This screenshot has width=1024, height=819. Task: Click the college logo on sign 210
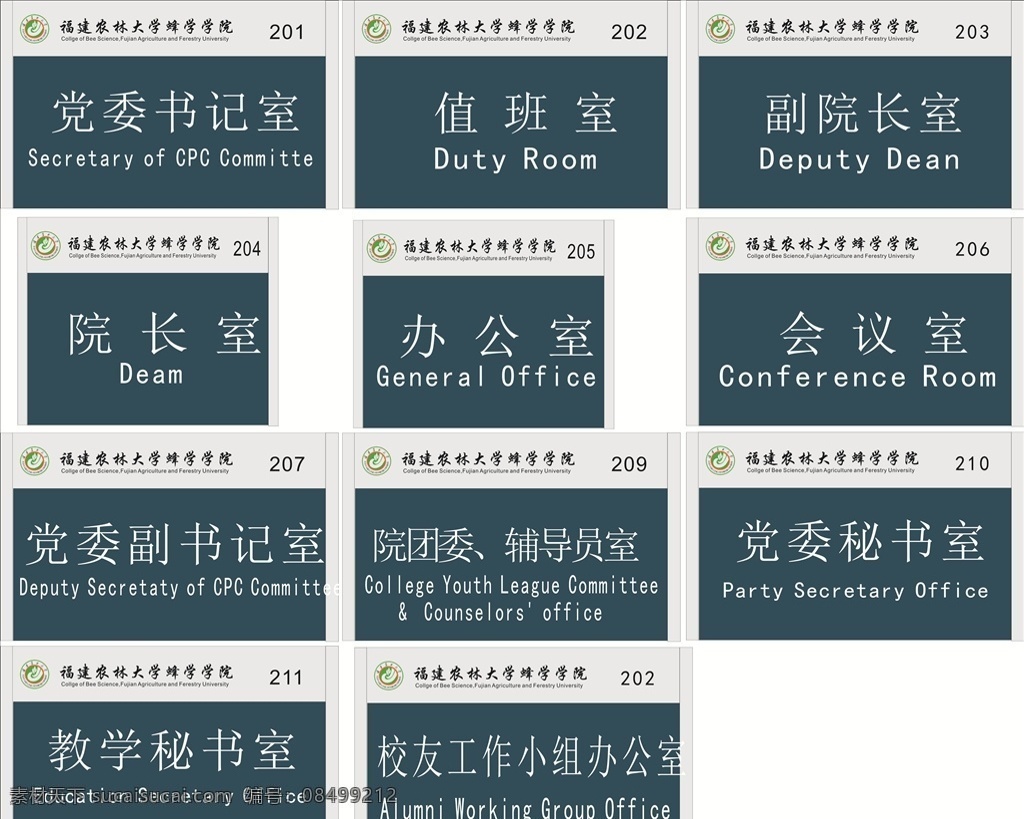click(720, 460)
